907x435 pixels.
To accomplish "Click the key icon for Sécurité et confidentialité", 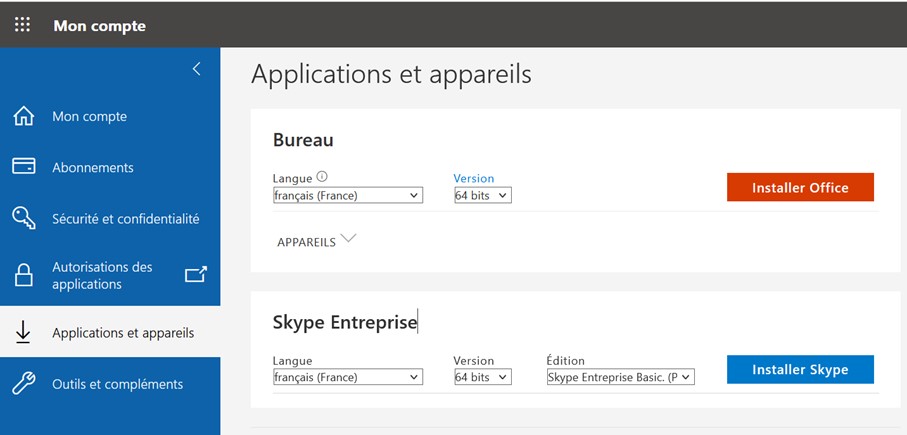I will (x=24, y=218).
